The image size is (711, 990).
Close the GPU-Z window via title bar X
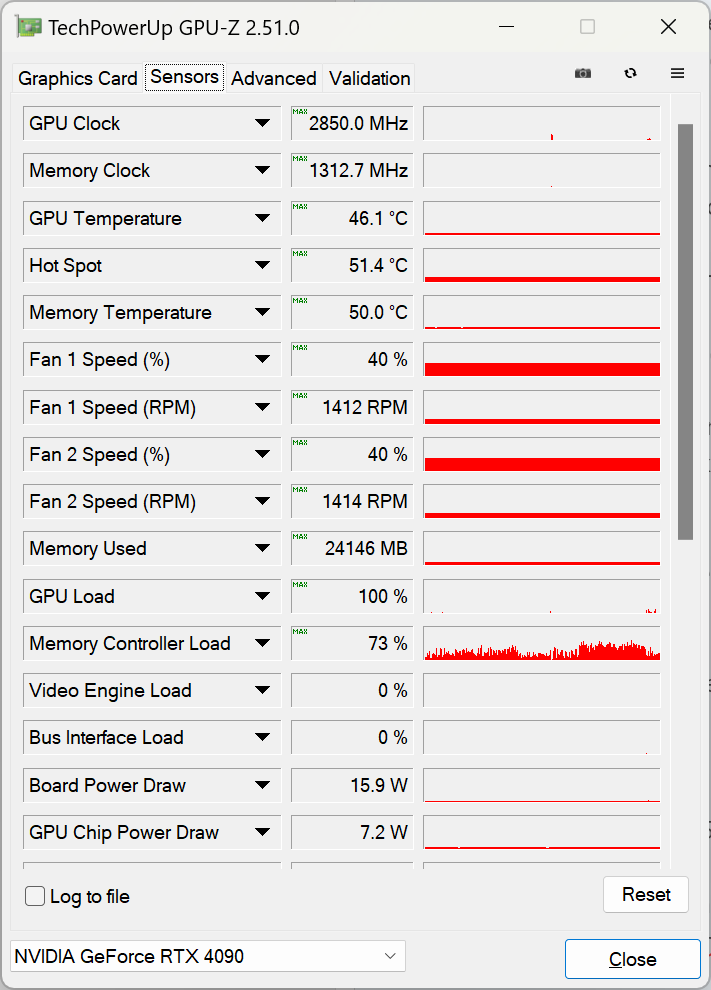[x=668, y=27]
